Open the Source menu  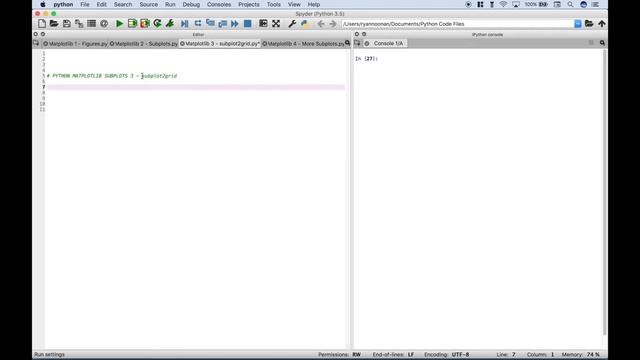click(x=149, y=4)
